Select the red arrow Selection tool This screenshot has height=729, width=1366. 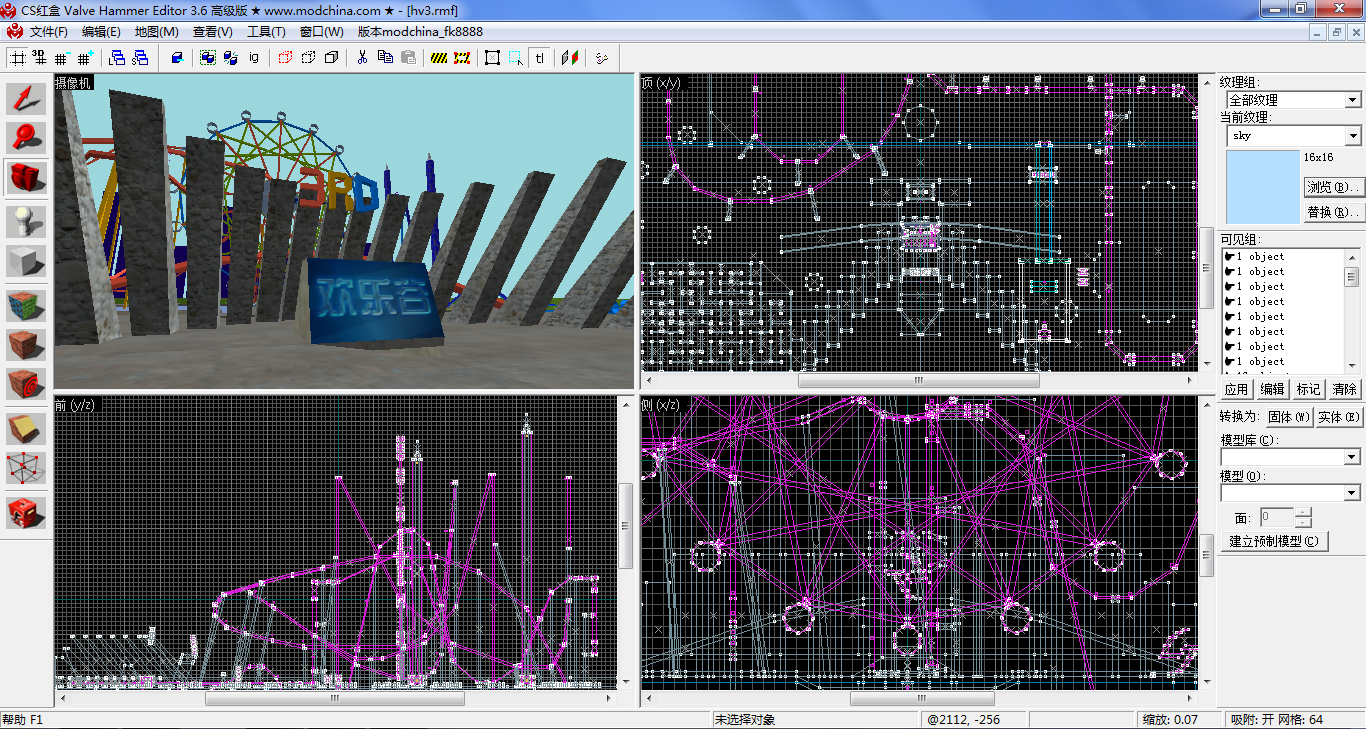click(x=26, y=99)
